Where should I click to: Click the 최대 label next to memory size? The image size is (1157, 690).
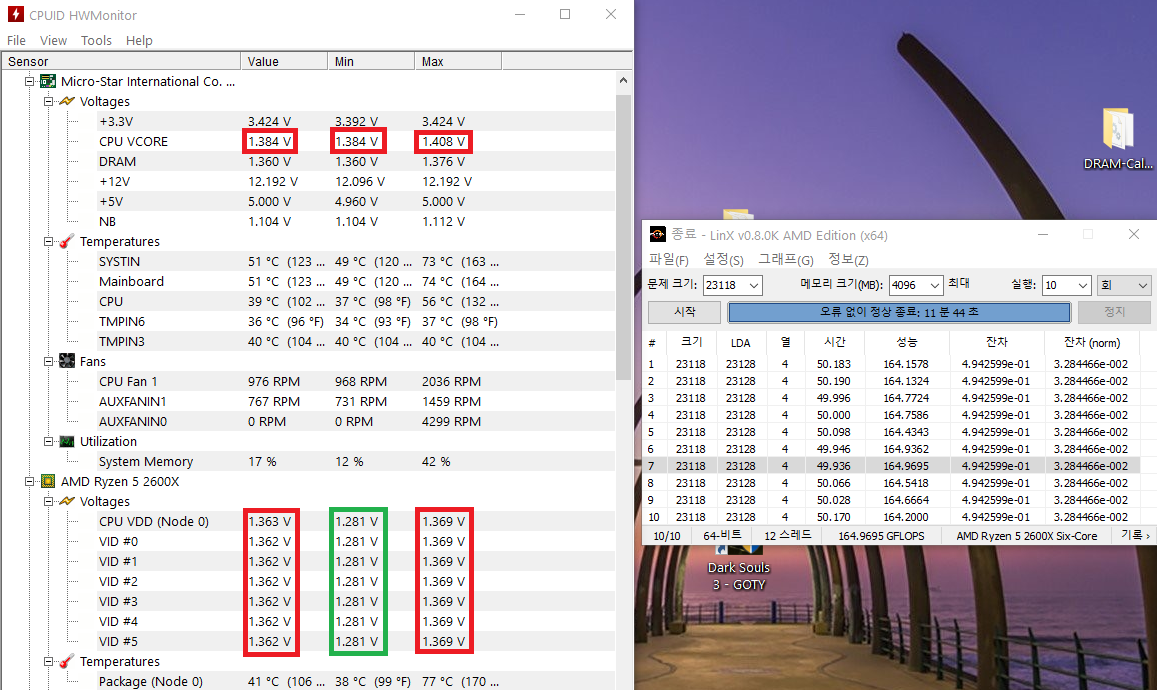tap(959, 284)
